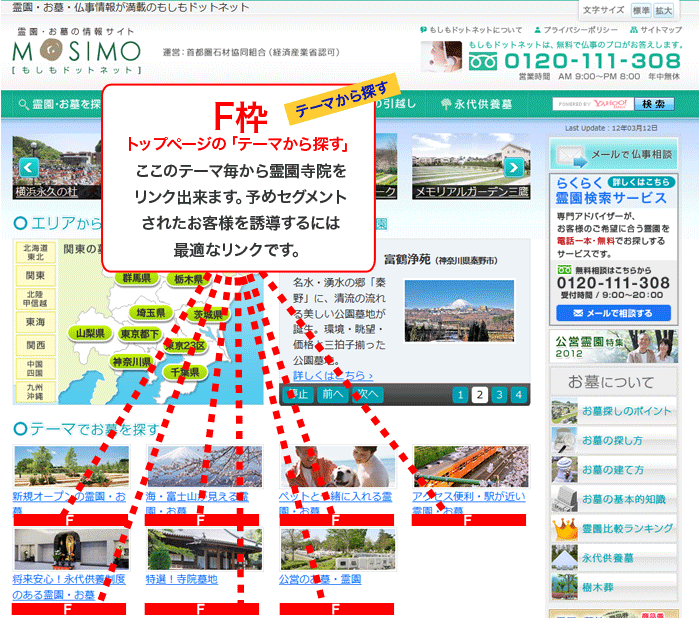Image resolution: width=700 pixels, height=619 pixels.
Task: Open 霊園比較ランキング crown item
Action: pos(613,528)
